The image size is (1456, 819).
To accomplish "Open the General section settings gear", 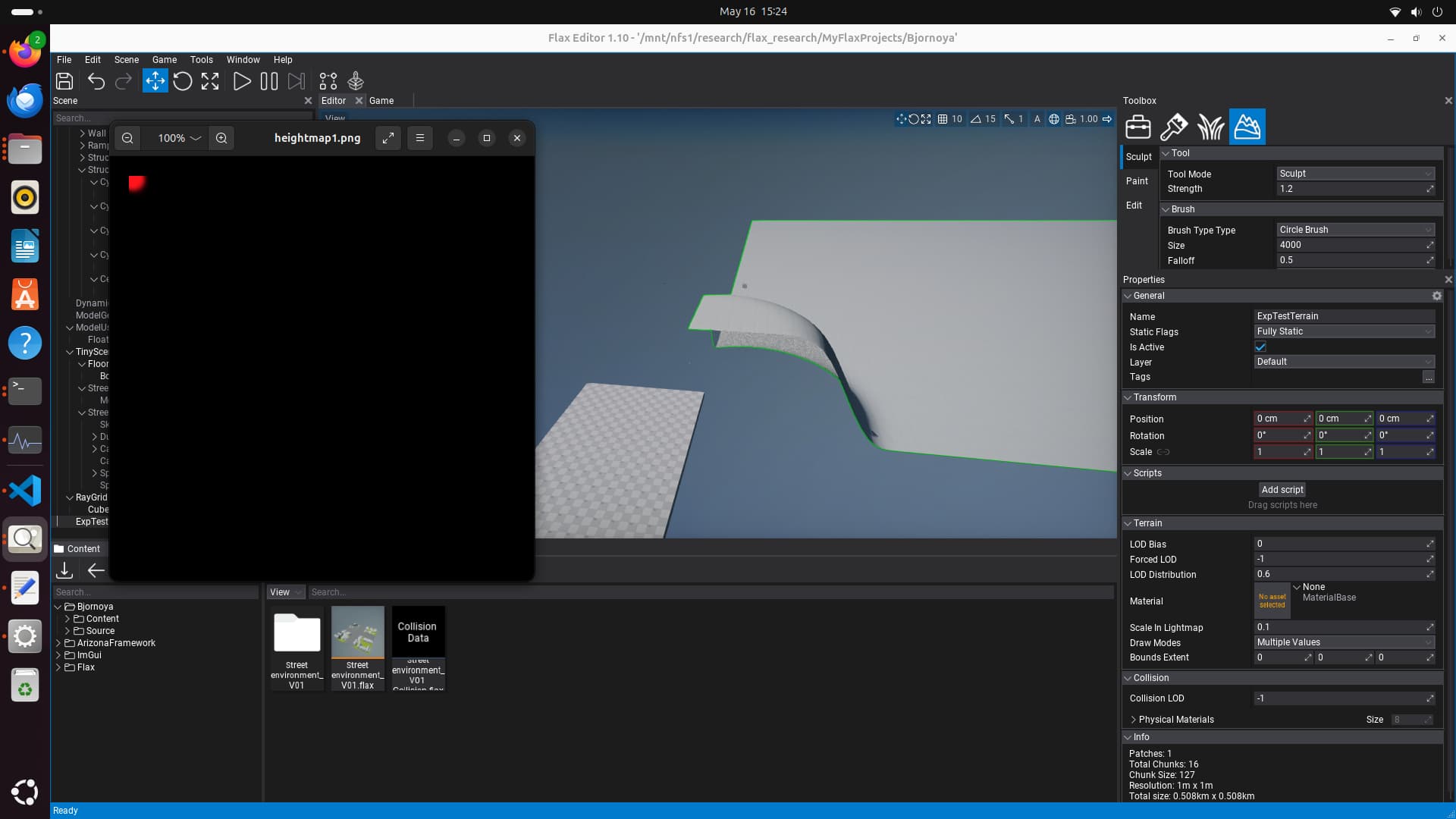I will pyautogui.click(x=1436, y=296).
